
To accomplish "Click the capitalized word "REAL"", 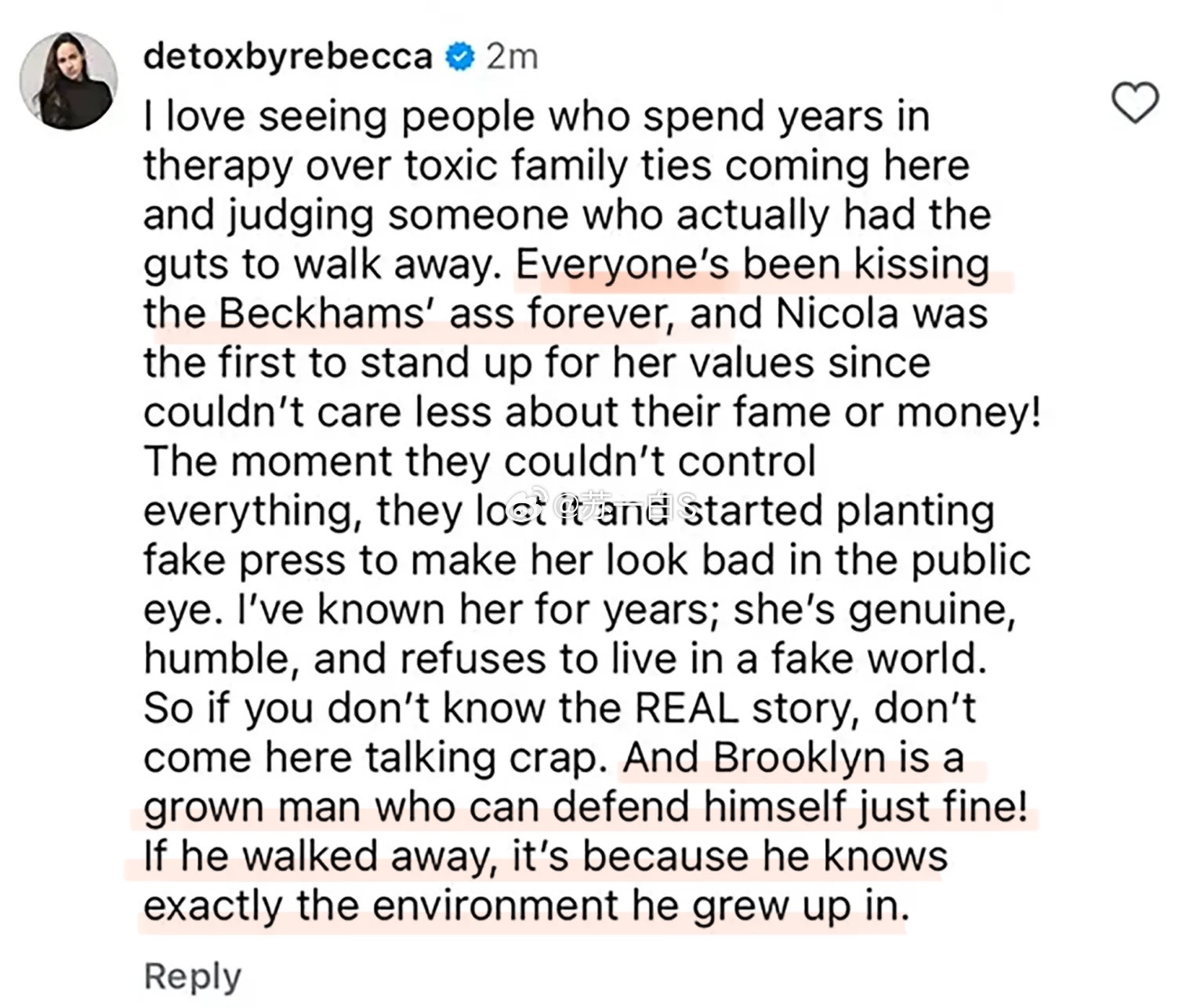I will pos(687,709).
